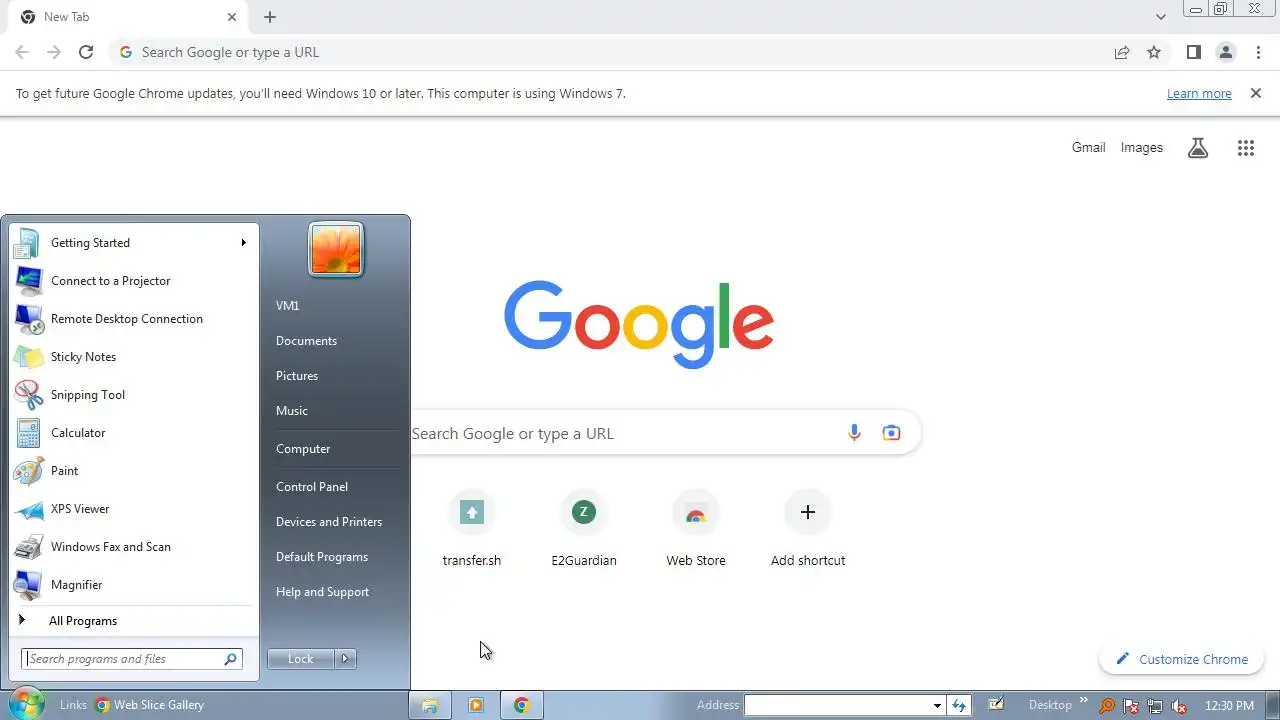
Task: Open Chrome side panel
Action: [x=1193, y=52]
